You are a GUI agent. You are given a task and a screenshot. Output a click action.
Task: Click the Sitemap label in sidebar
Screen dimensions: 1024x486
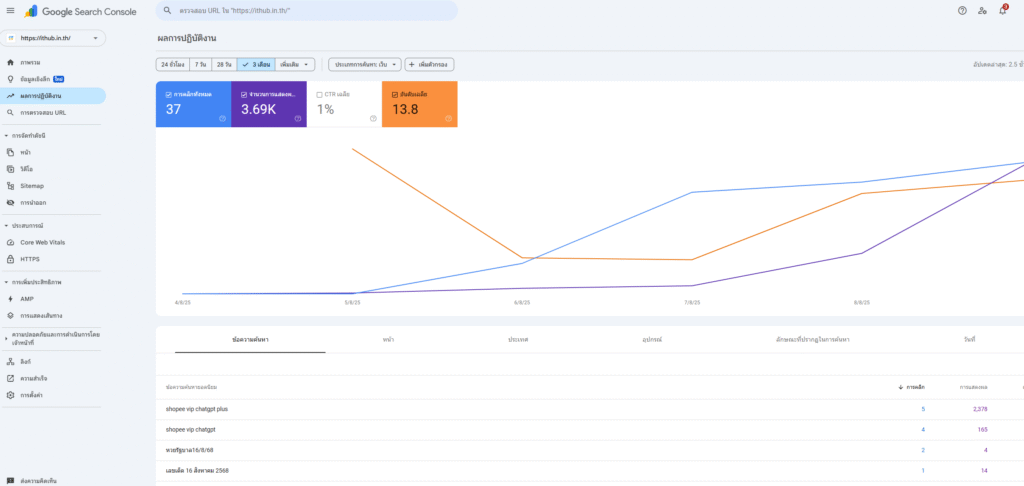[x=32, y=186]
